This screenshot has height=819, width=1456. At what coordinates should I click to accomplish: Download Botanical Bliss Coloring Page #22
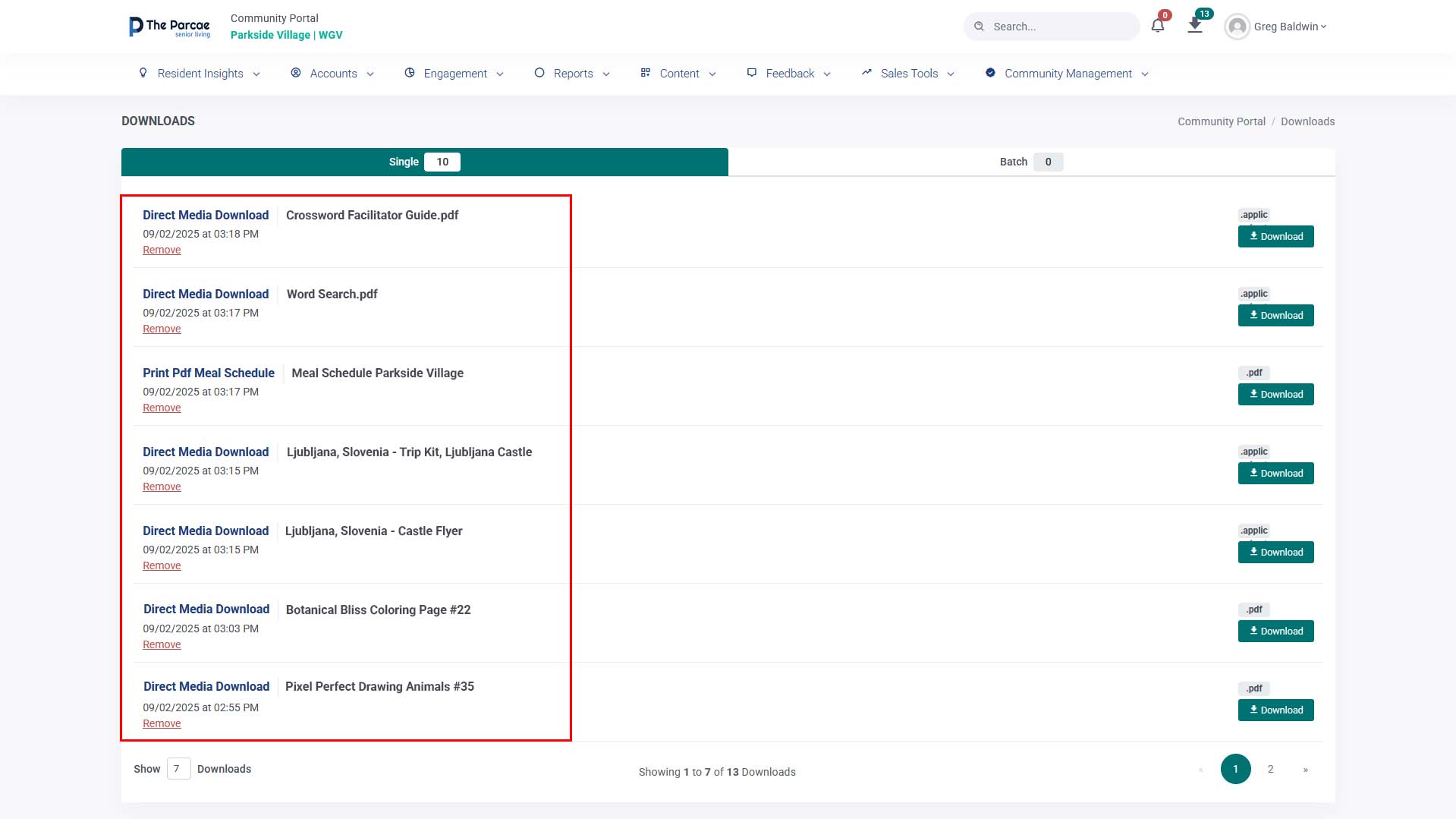[1275, 632]
